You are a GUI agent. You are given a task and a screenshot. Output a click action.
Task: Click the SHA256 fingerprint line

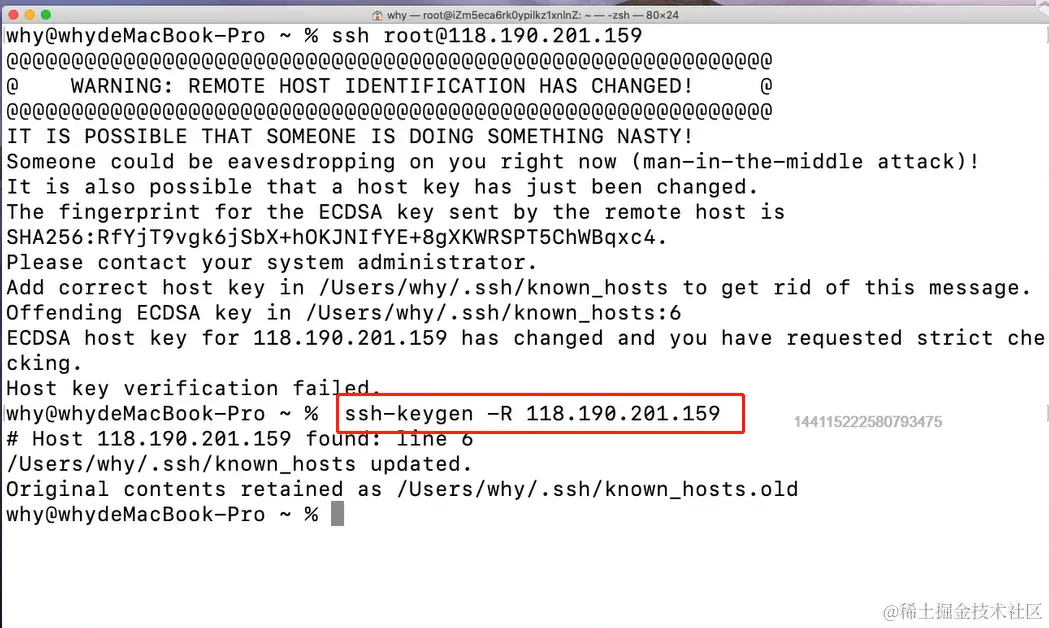coord(337,237)
